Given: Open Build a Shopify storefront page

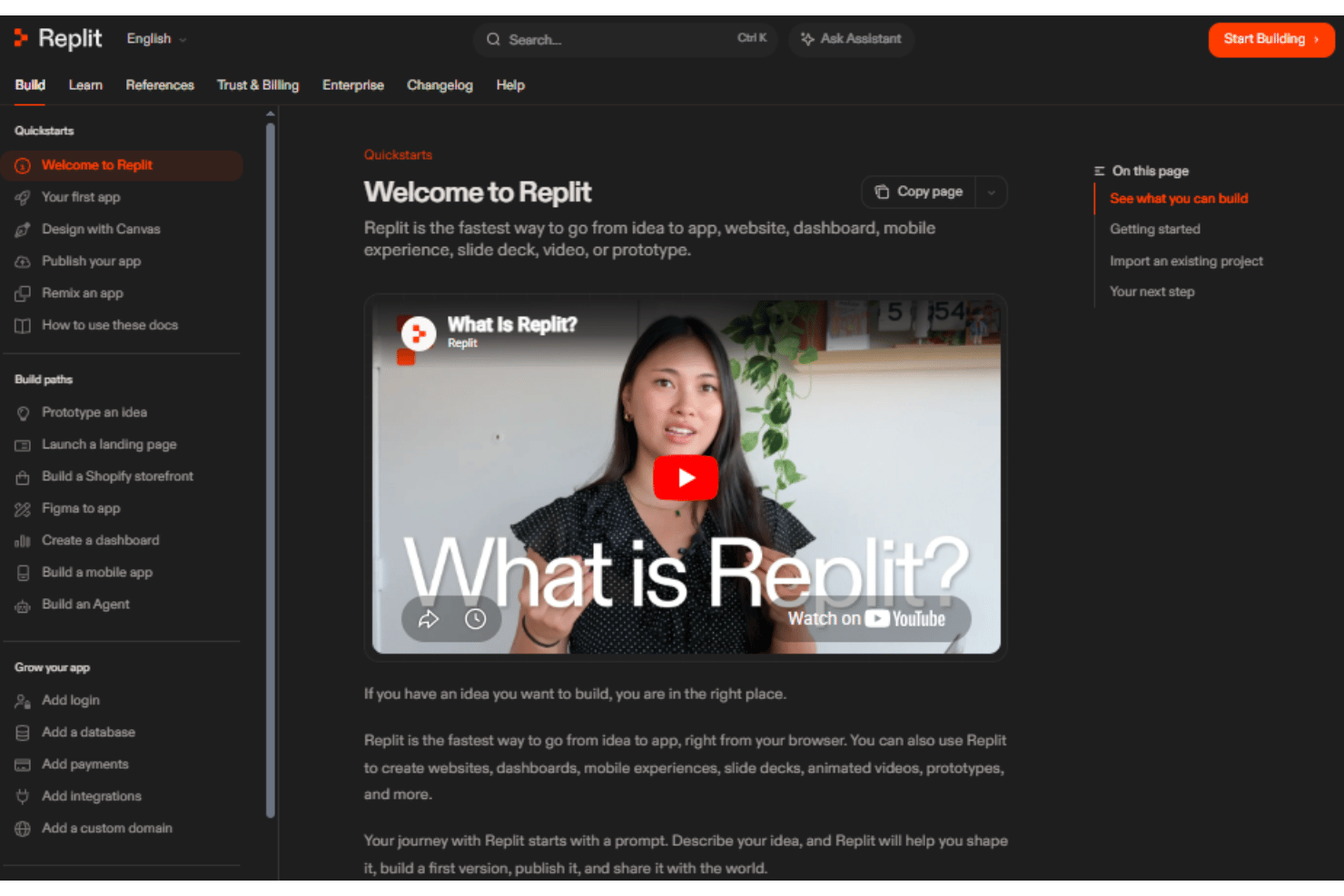Looking at the screenshot, I should [x=117, y=477].
